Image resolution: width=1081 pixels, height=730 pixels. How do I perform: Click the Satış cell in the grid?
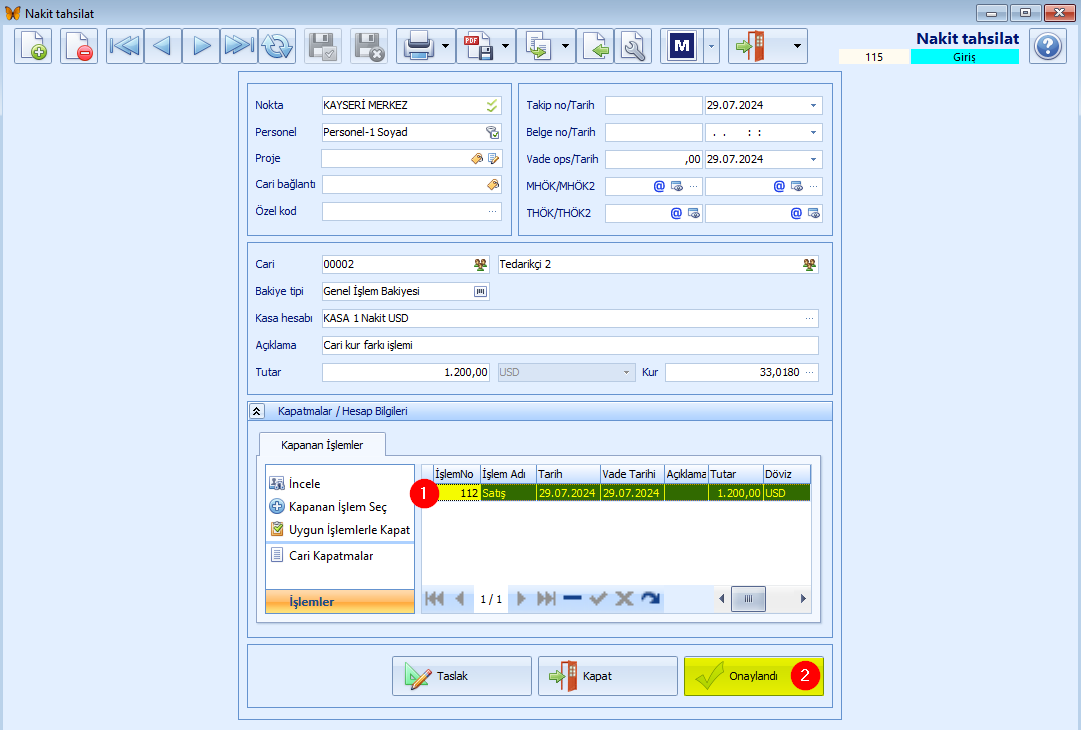tap(508, 493)
